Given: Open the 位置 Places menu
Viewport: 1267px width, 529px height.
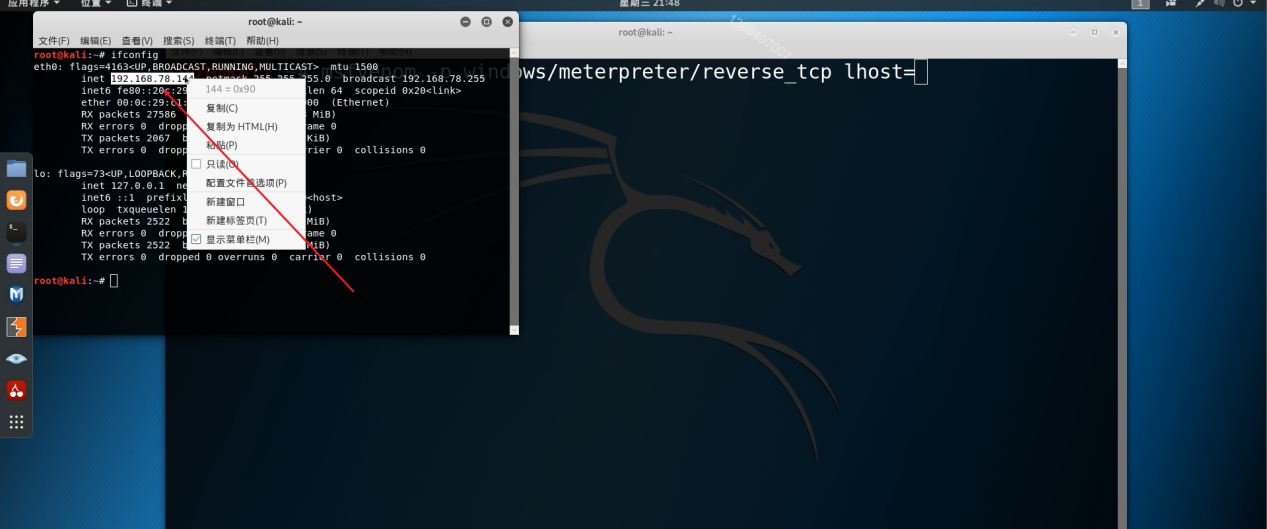Looking at the screenshot, I should [x=95, y=4].
